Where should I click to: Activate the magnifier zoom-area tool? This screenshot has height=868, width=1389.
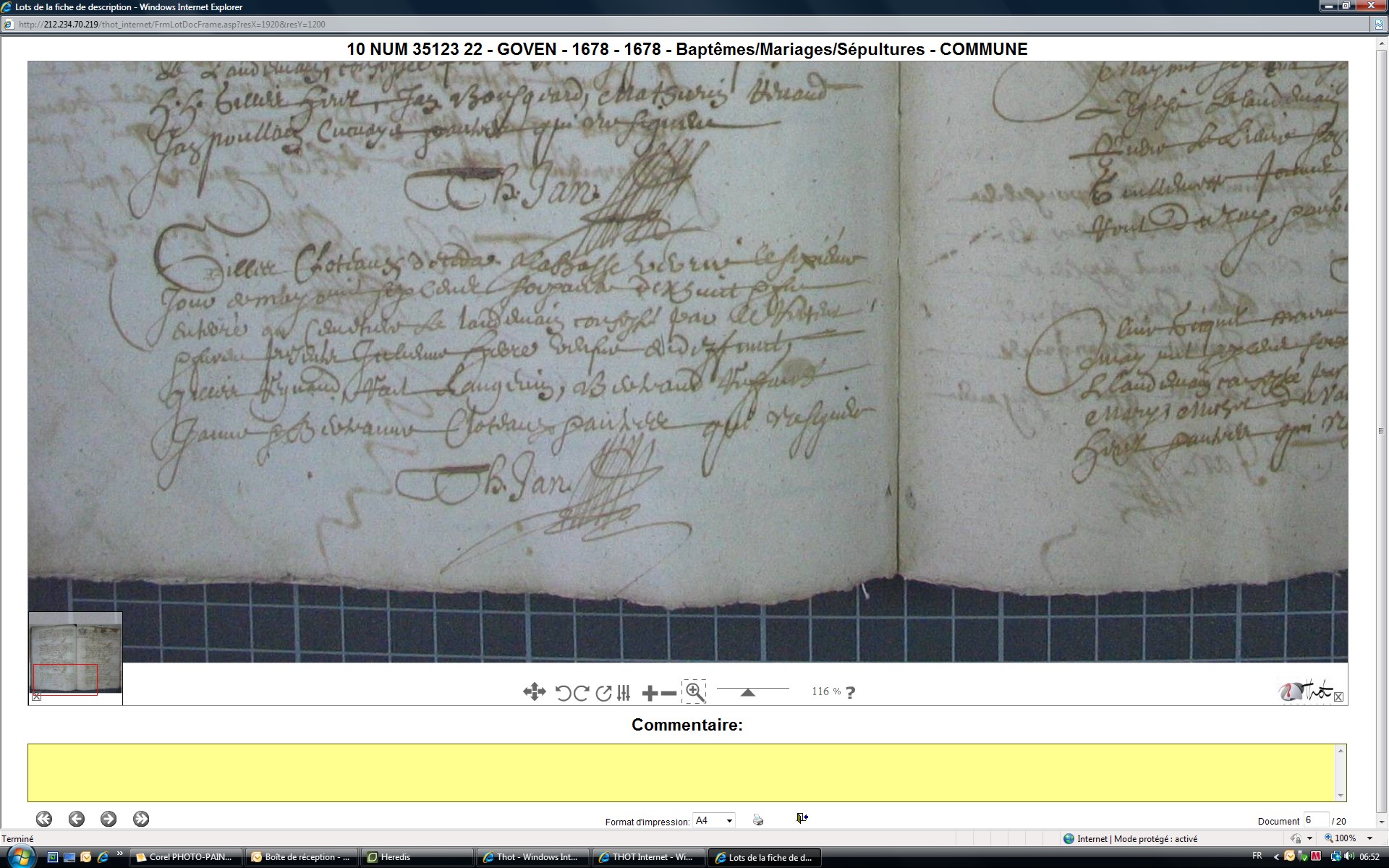[x=694, y=692]
